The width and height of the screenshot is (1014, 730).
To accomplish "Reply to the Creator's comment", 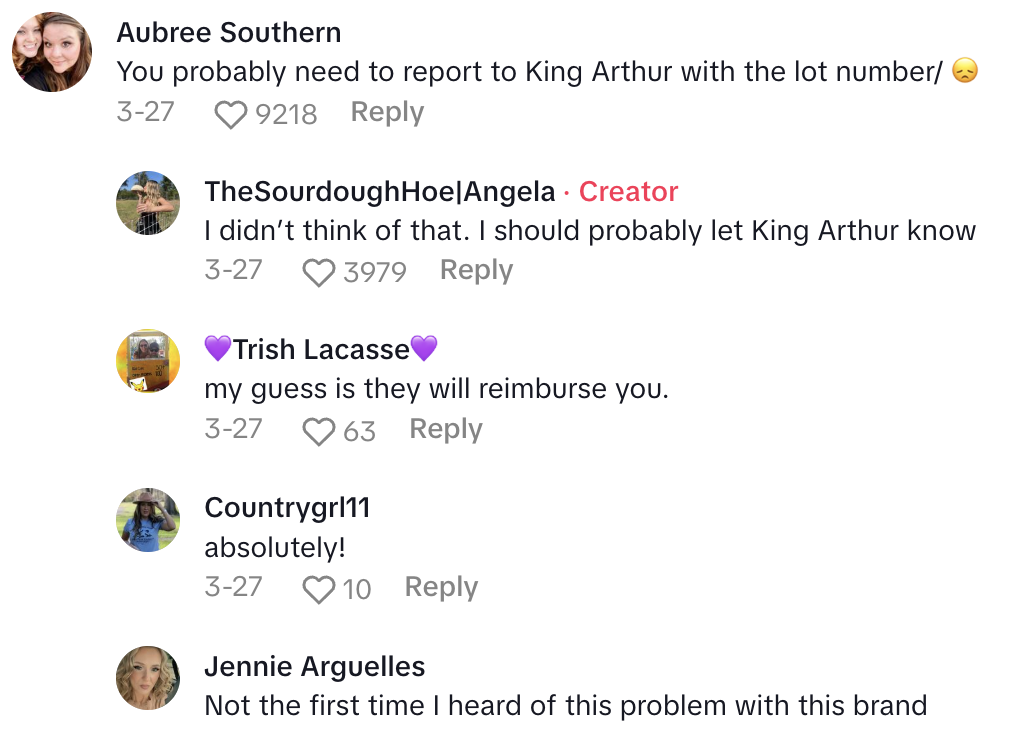I will click(x=476, y=270).
